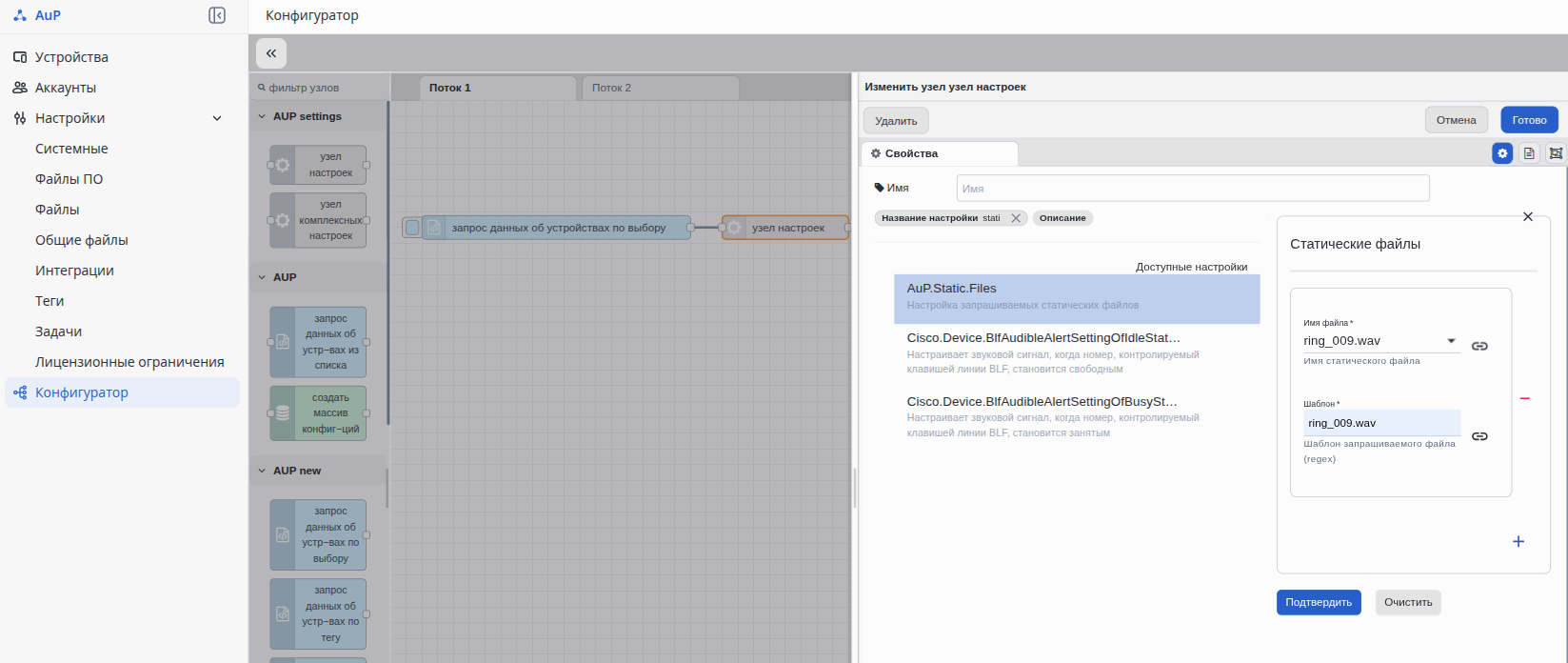This screenshot has width=1568, height=663.
Task: Click the file icon of запрос данных об устр-вах по тегу node
Action: pyautogui.click(x=283, y=614)
